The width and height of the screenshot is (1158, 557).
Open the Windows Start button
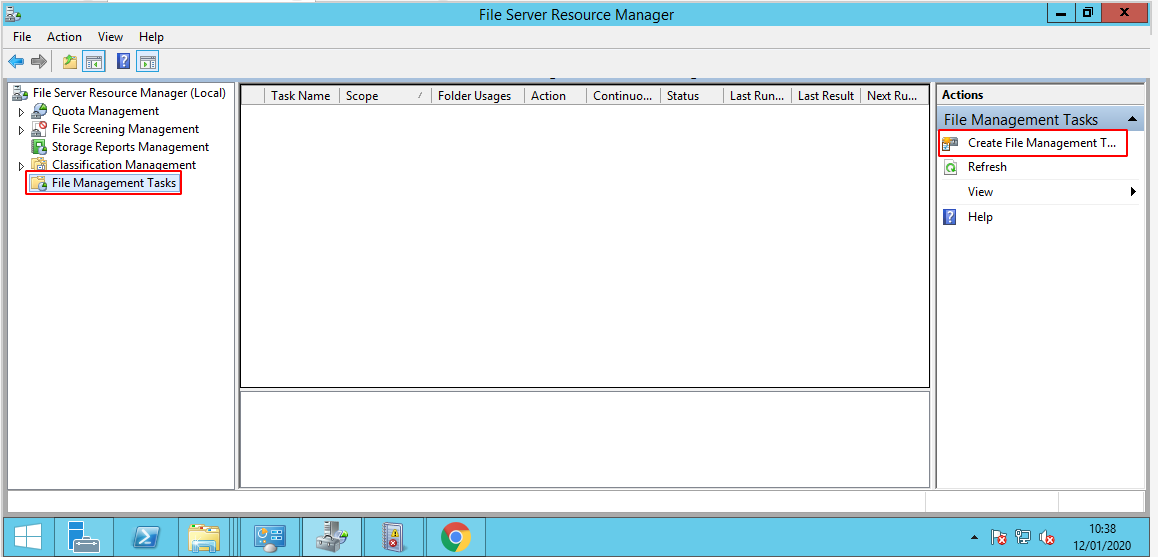coord(28,537)
